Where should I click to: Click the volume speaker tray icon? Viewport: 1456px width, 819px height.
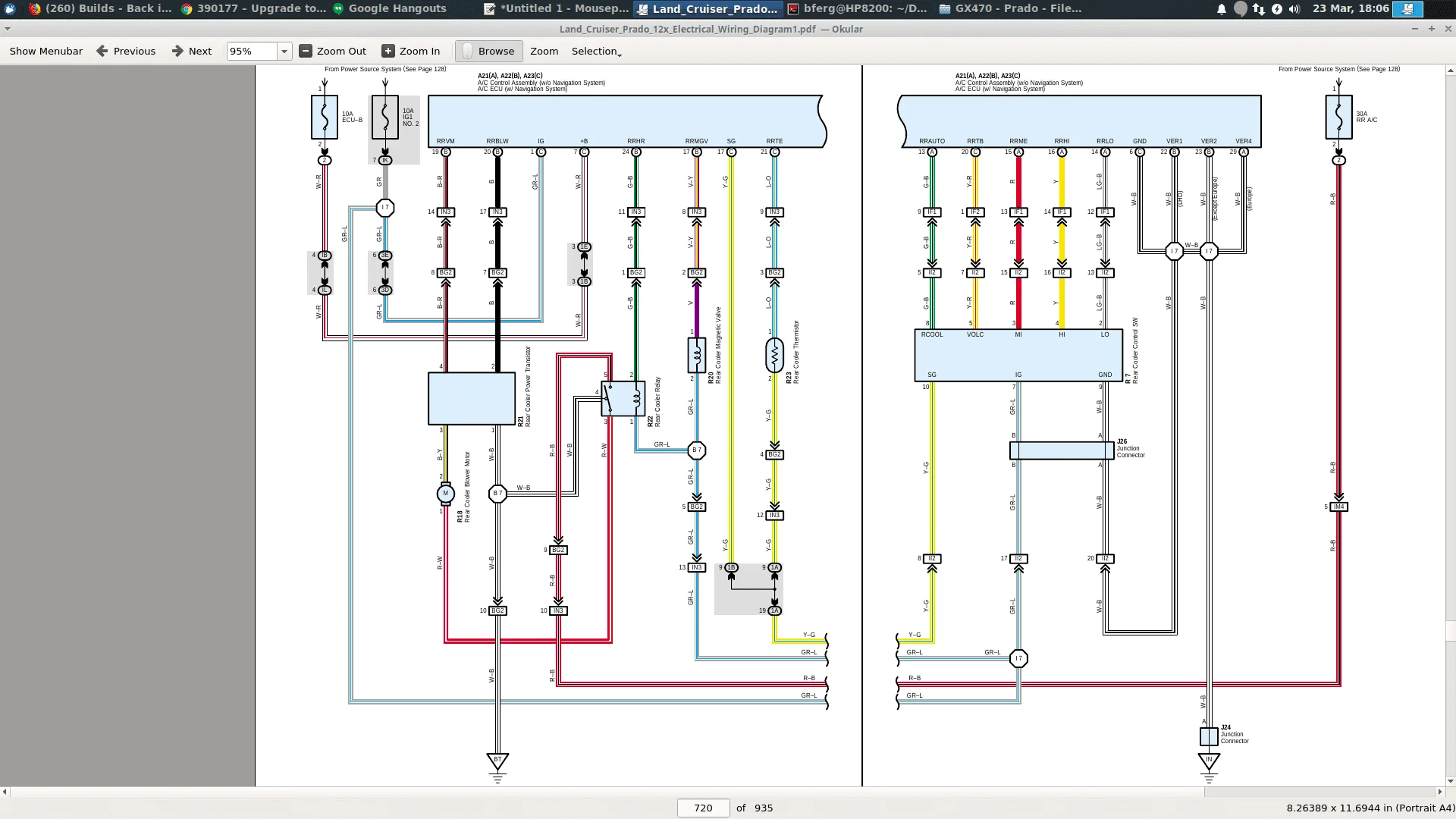coord(1294,9)
